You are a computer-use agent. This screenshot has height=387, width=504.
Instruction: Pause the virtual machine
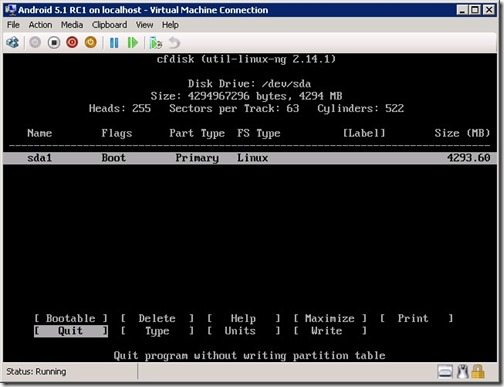(114, 43)
